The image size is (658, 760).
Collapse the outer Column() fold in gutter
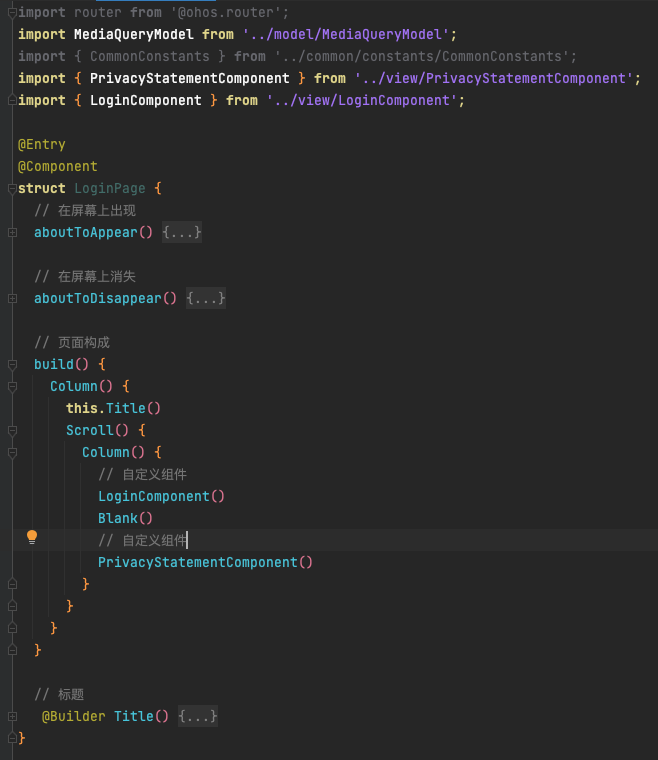click(x=13, y=387)
